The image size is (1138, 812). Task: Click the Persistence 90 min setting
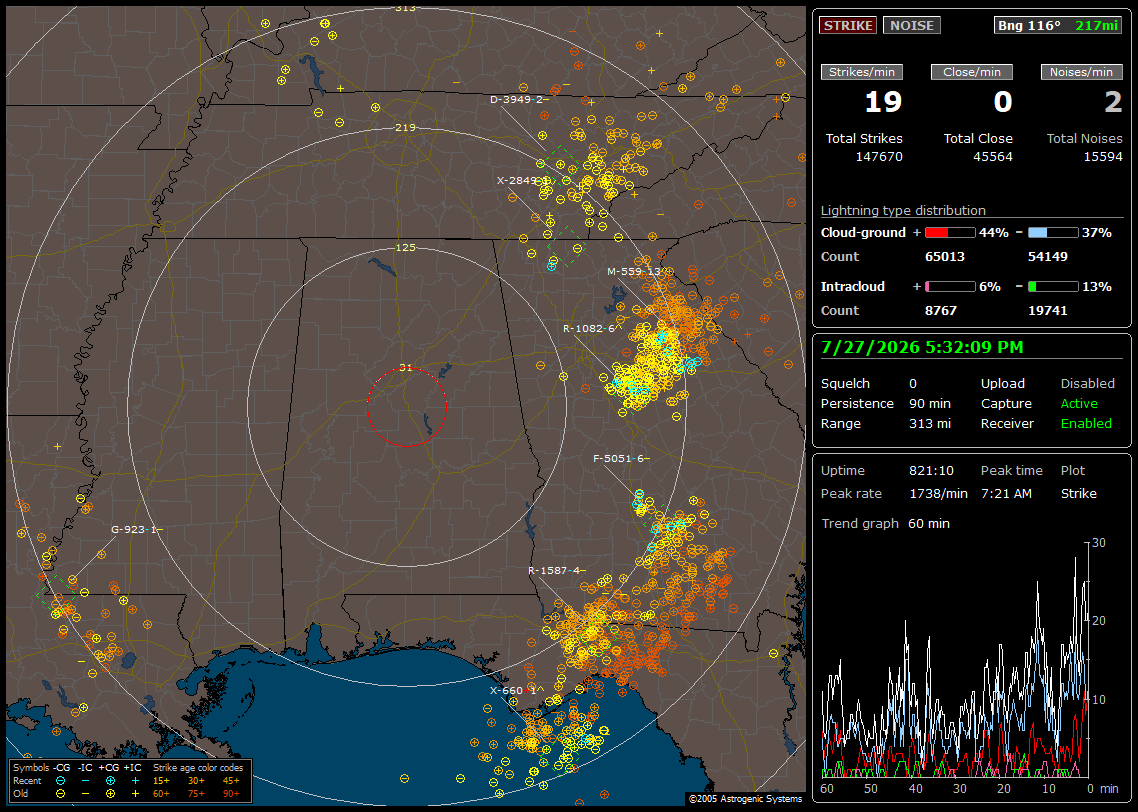click(x=885, y=403)
